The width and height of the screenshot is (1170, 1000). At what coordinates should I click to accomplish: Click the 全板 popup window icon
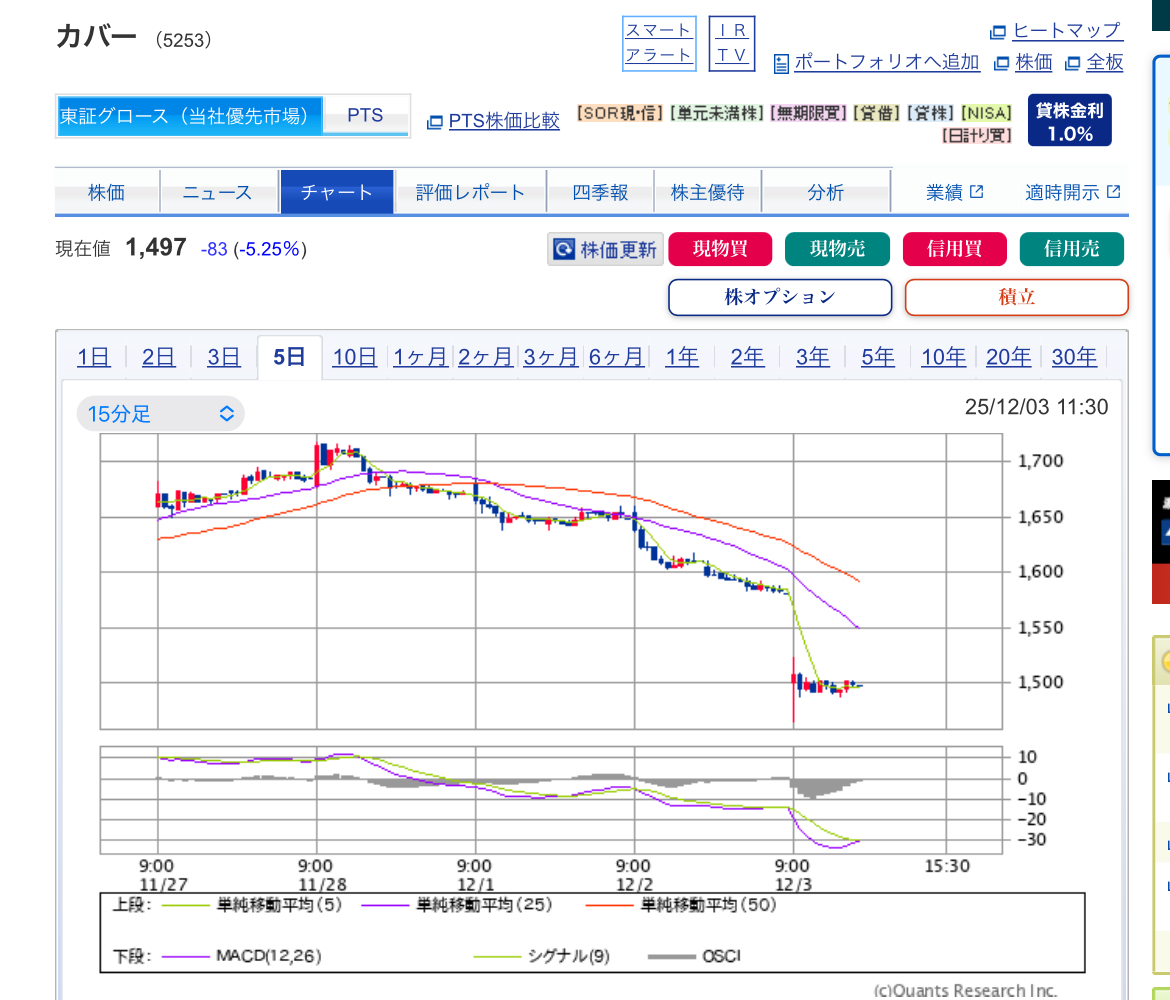point(1072,63)
